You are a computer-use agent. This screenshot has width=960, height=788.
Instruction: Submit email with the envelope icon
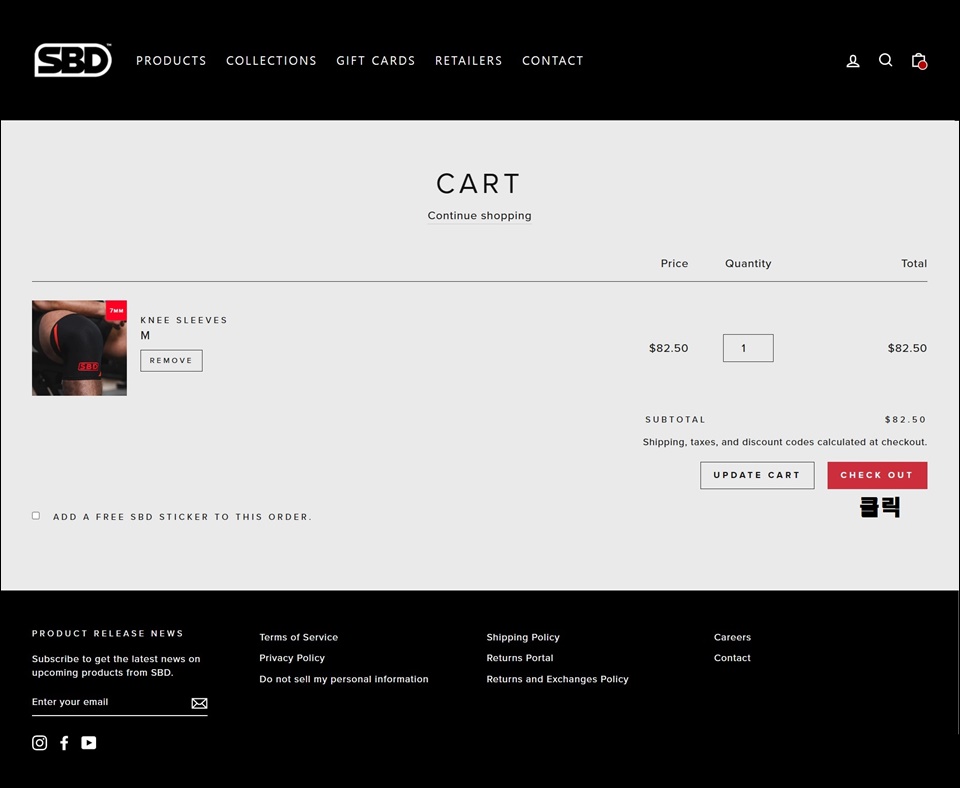coord(199,703)
